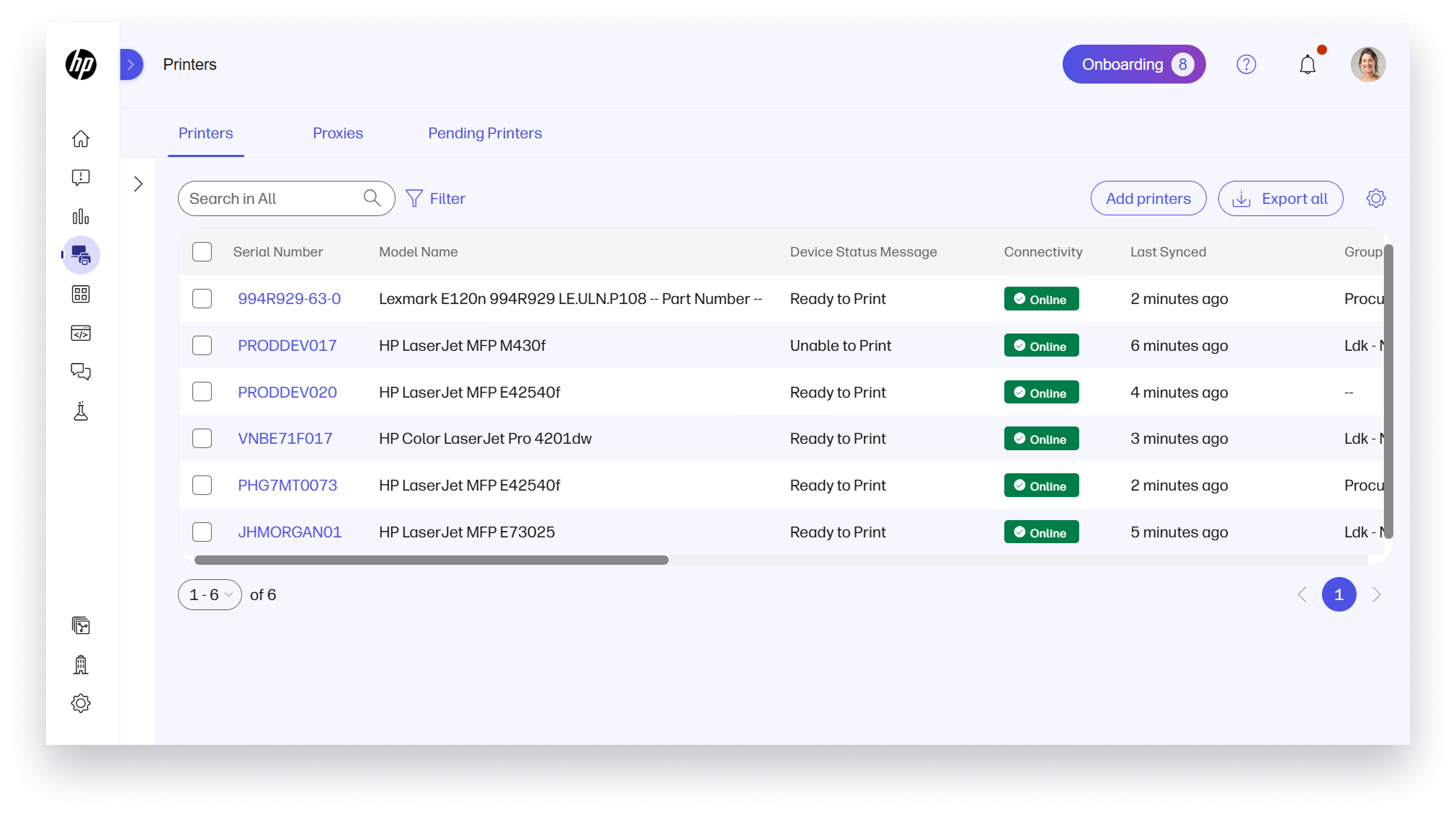Open the VNBE71F017 serial number link
Image resolution: width=1456 pixels, height=814 pixels.
tap(285, 439)
